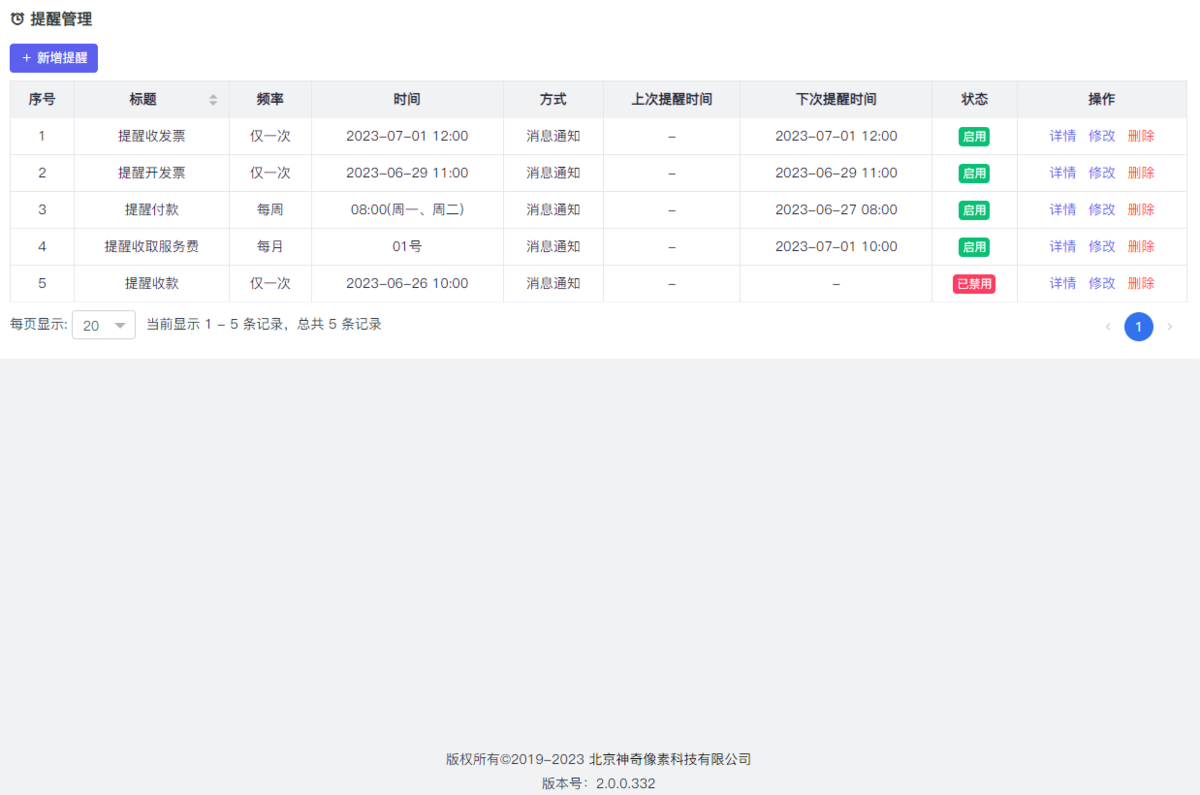Select page 1 in the pagination control
The height and width of the screenshot is (795, 1200).
click(1139, 327)
